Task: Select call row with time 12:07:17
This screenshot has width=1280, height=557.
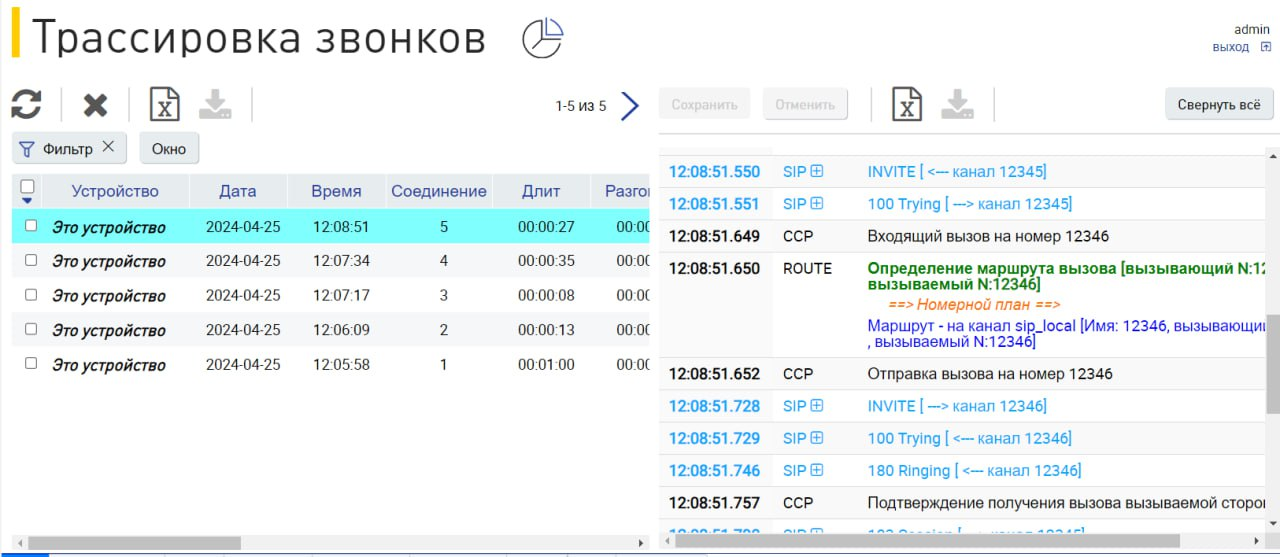Action: [330, 295]
